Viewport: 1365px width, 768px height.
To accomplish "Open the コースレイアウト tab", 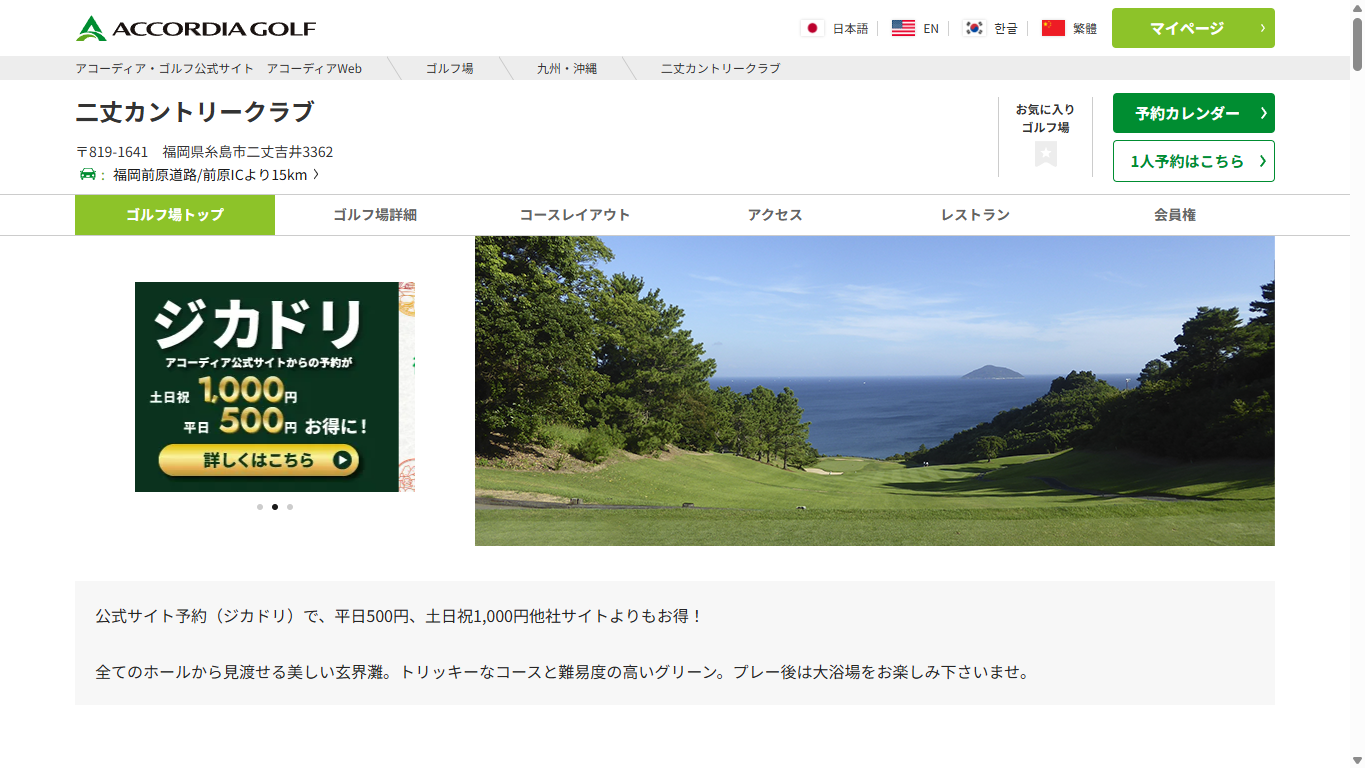I will pyautogui.click(x=575, y=215).
